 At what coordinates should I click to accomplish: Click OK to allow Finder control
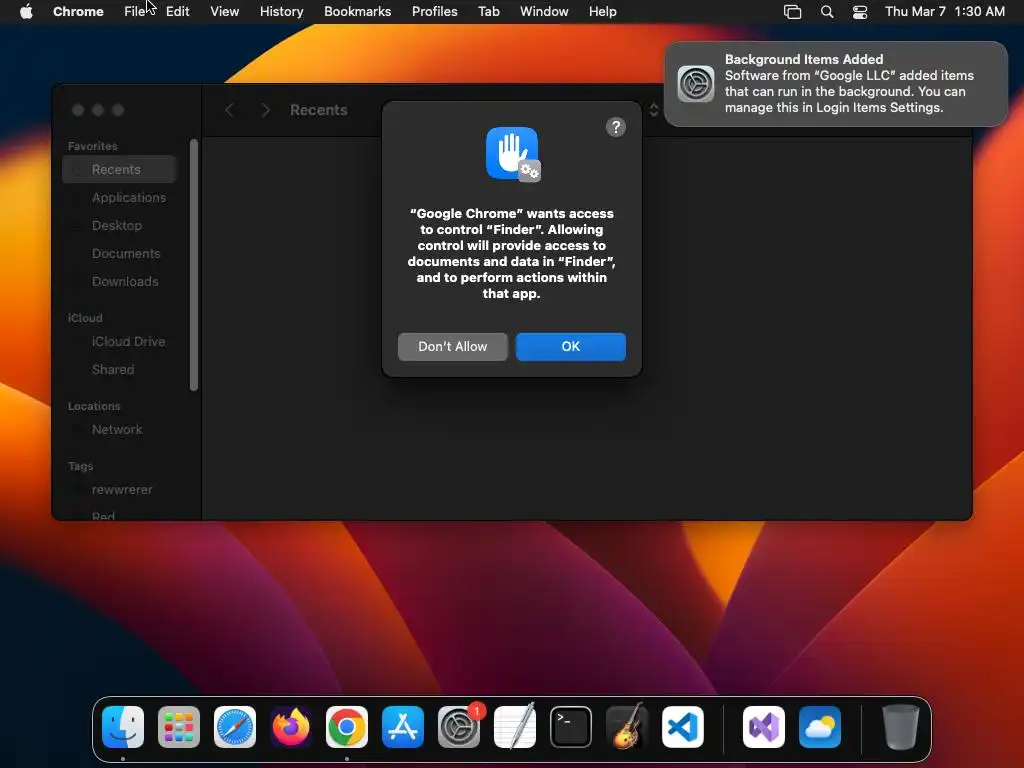[x=571, y=347]
